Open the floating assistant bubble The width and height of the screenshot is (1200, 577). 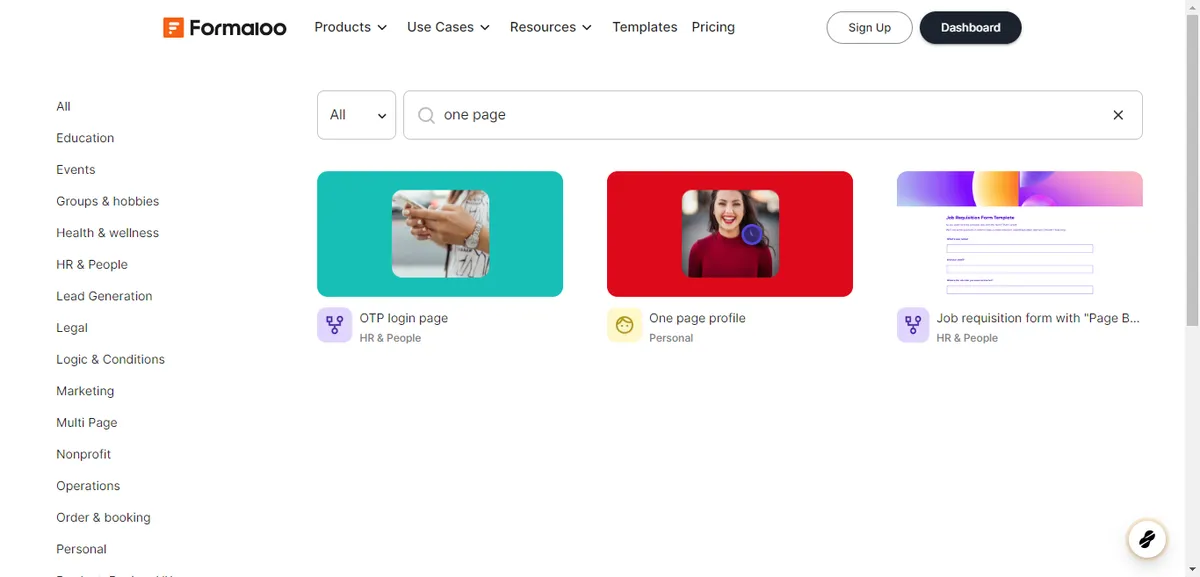tap(1146, 538)
